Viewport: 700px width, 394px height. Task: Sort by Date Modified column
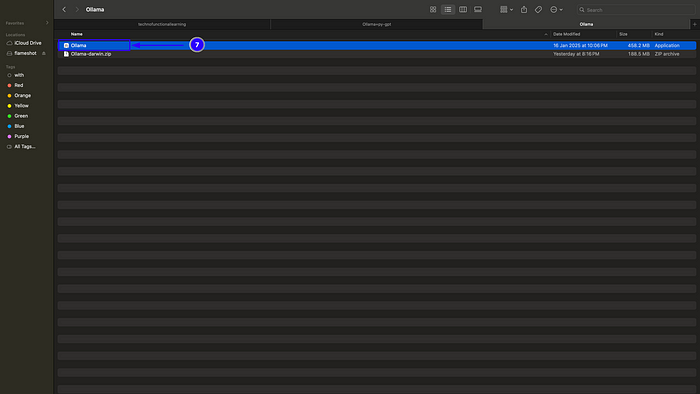coord(567,34)
